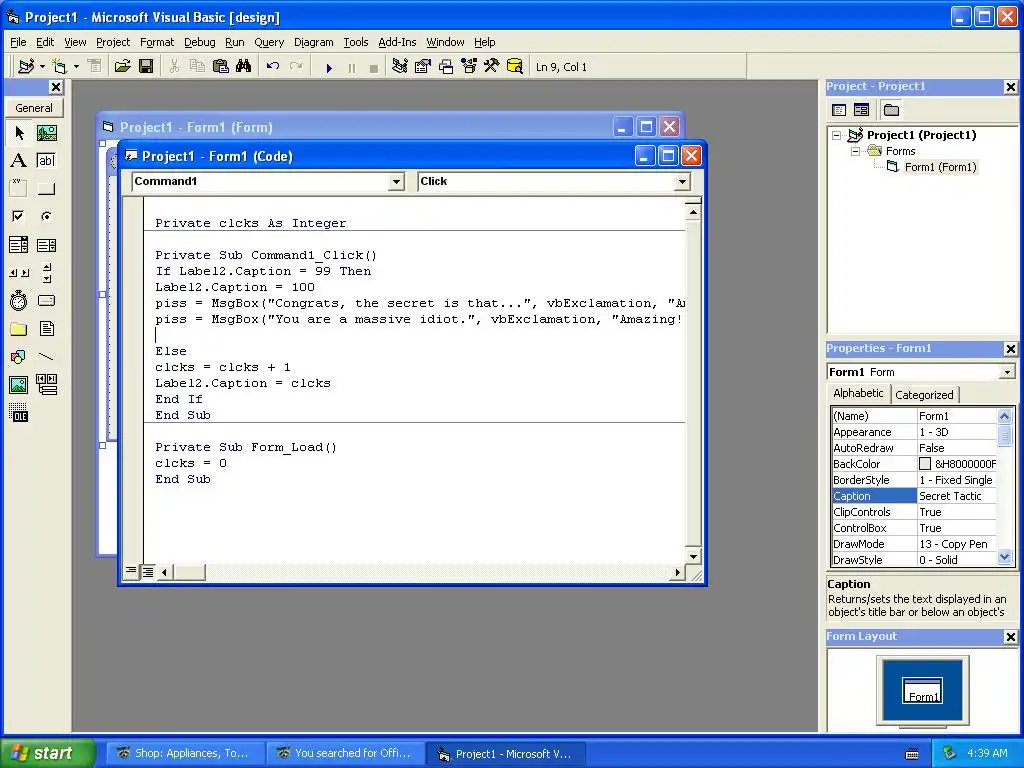
Task: Toggle Folders view in the Project panel
Action: coord(891,110)
